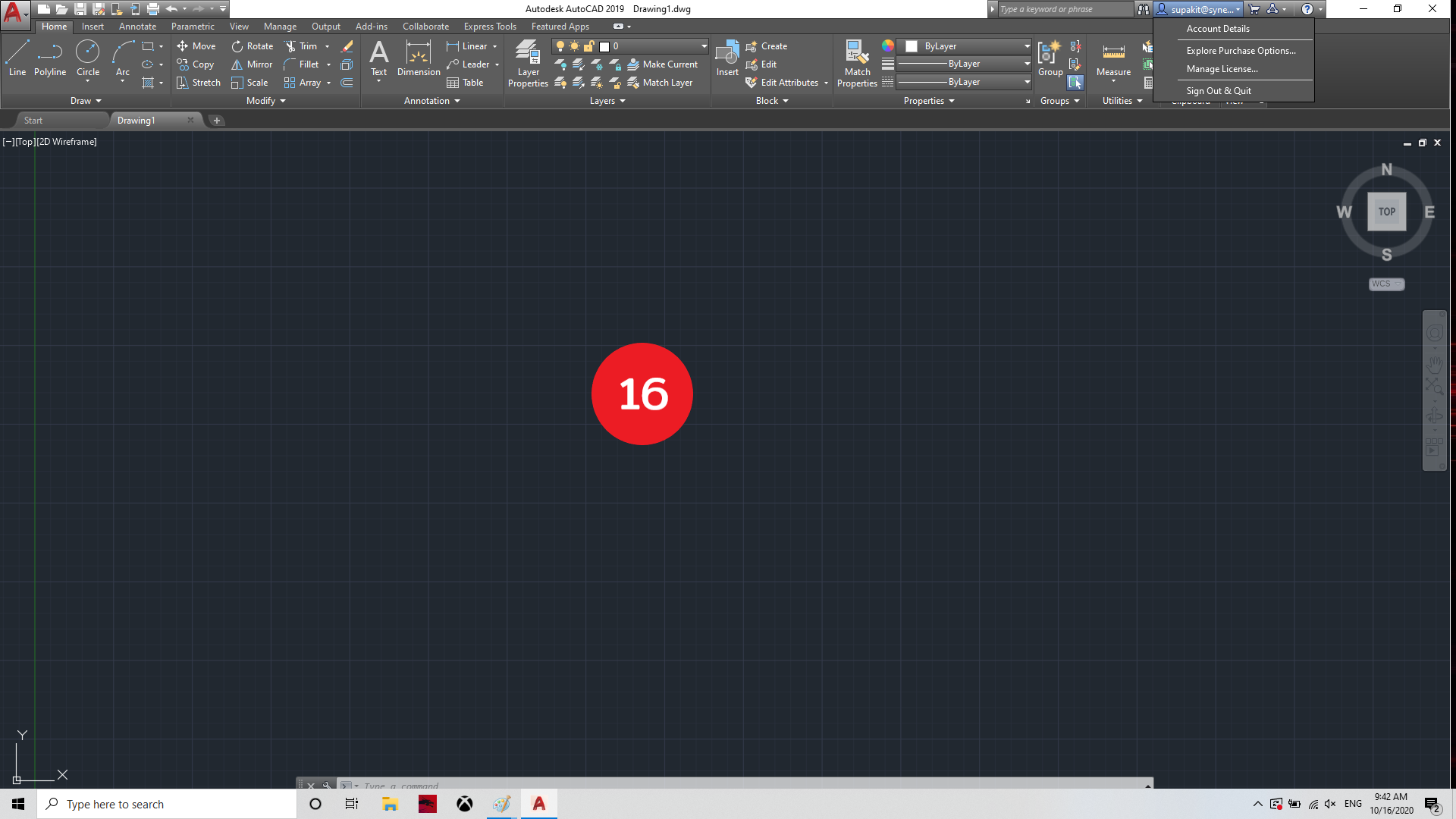The image size is (1456, 819).
Task: Select the Move tool in Modify panel
Action: coord(197,46)
